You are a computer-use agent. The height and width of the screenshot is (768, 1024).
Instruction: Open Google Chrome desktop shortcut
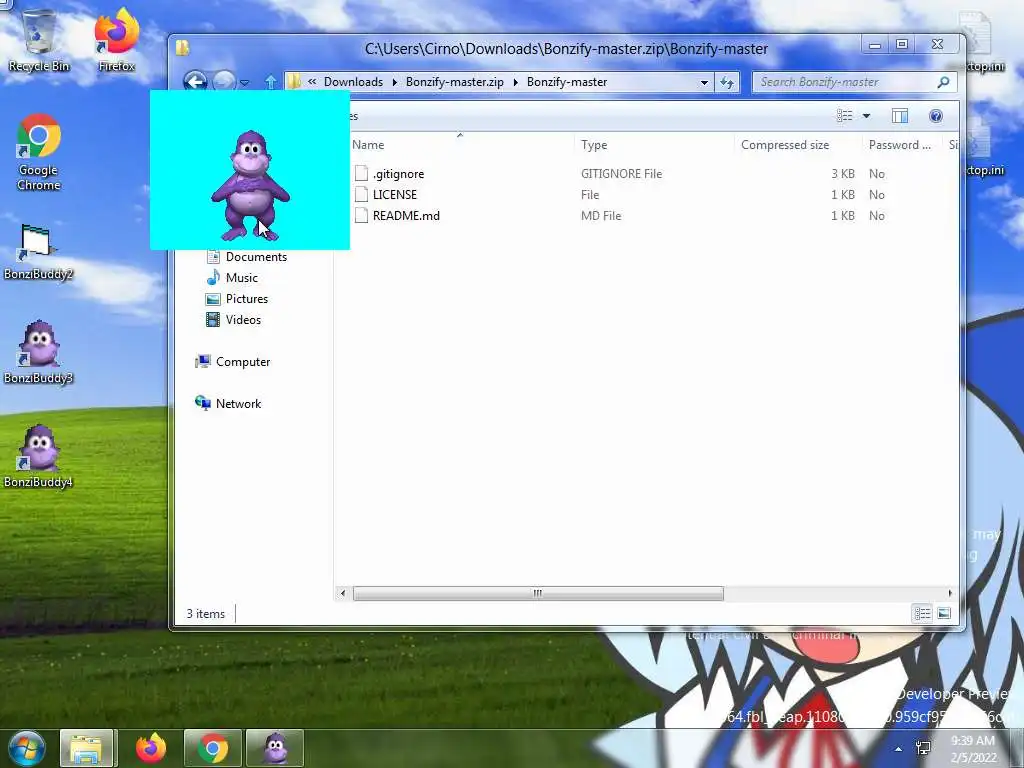[x=39, y=153]
